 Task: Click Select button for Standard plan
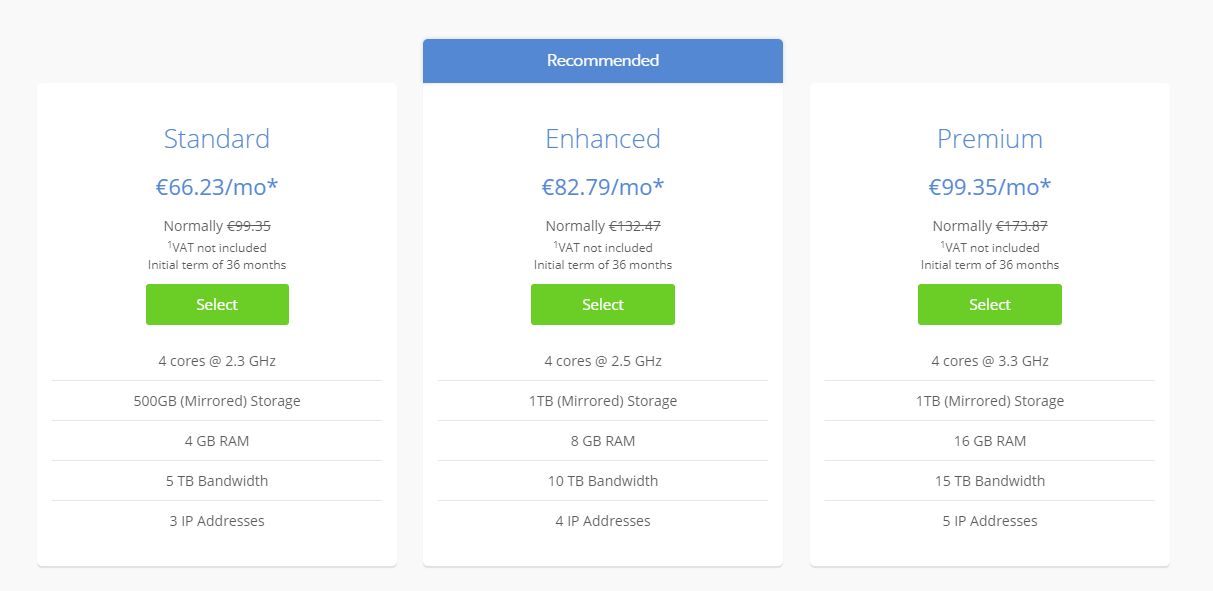click(217, 304)
